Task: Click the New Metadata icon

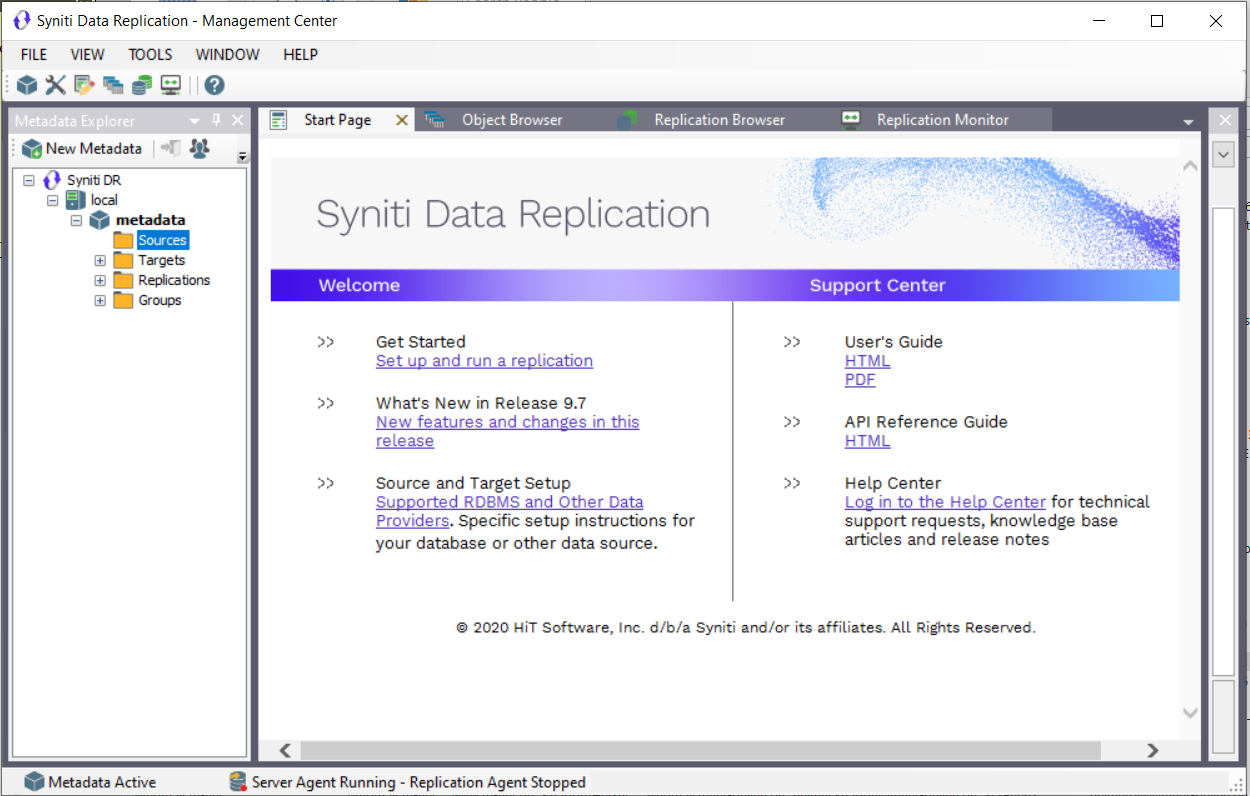Action: pyautogui.click(x=30, y=148)
